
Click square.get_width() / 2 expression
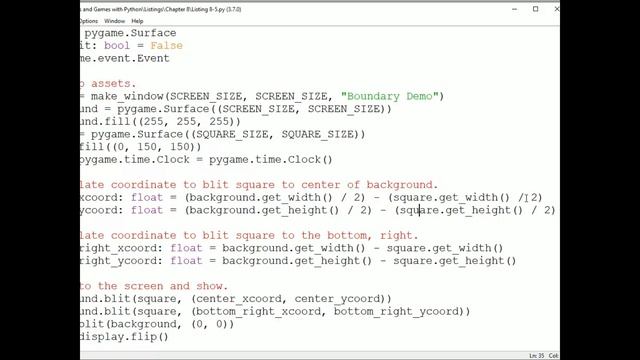coord(465,198)
